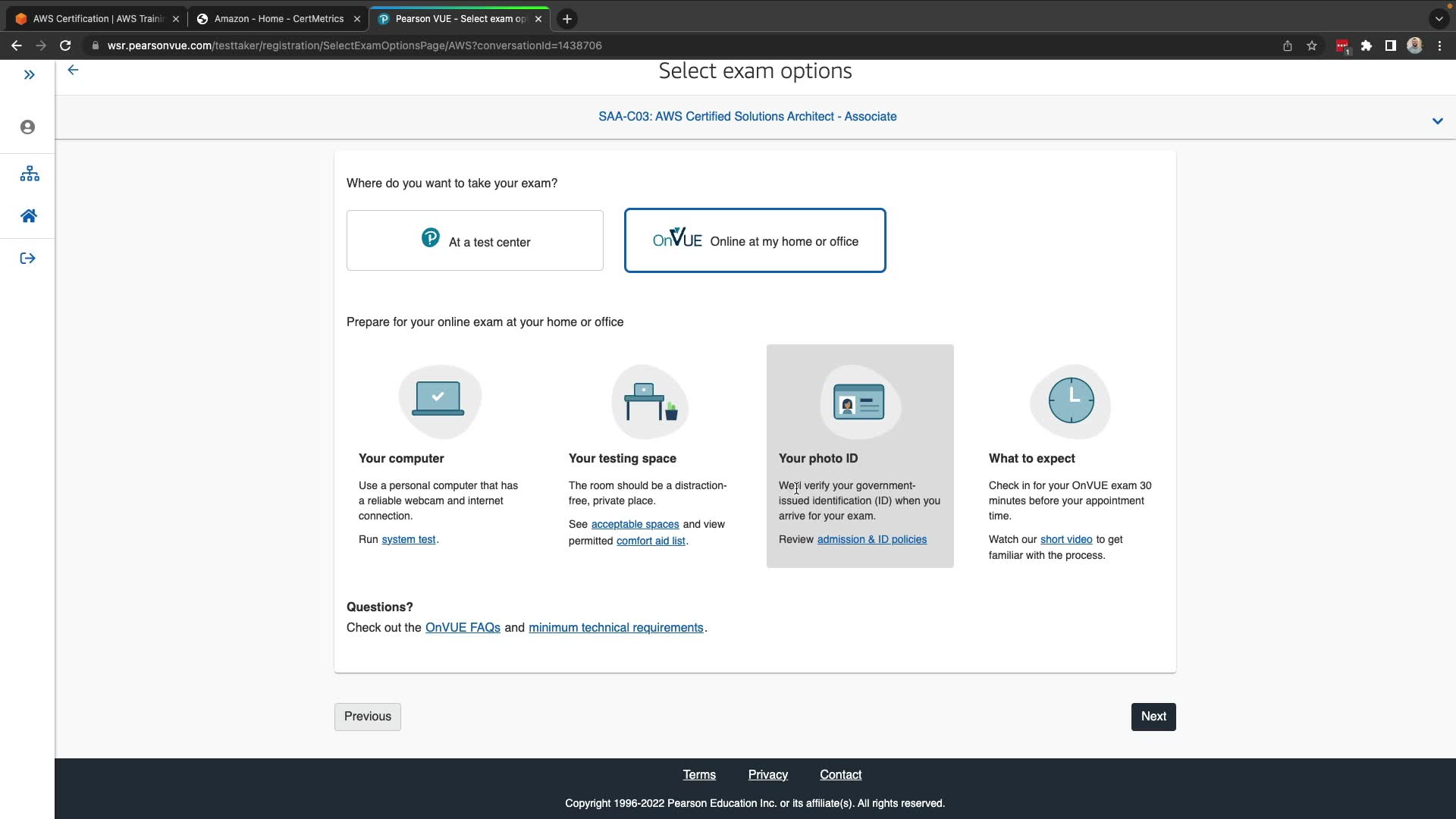Click the Your photo ID card image
Screen dimensions: 1456x819
(859, 402)
